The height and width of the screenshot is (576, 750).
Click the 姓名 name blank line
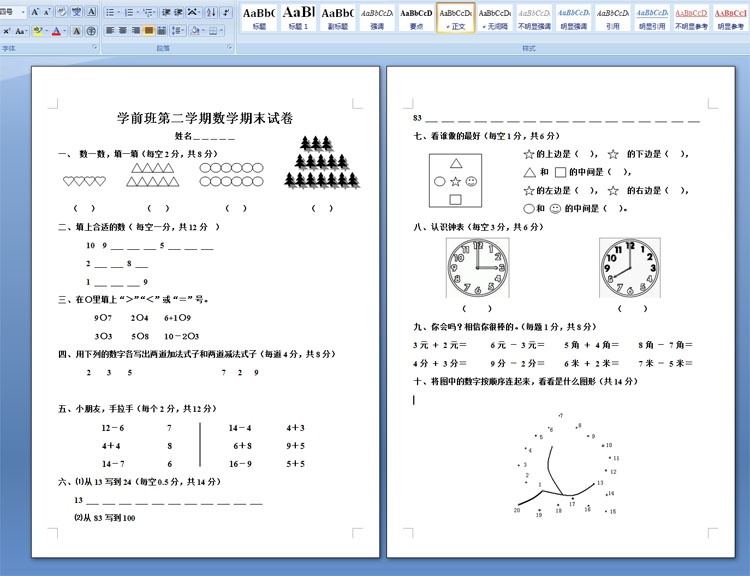(214, 137)
